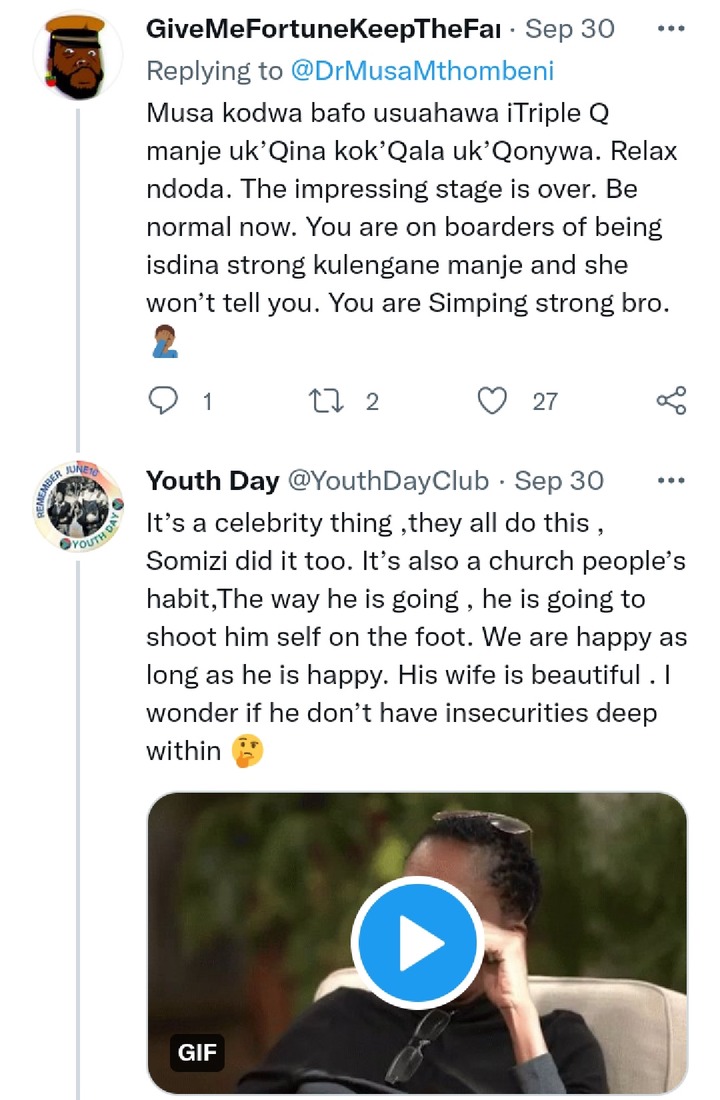Open more options on Youth Day tweet

click(x=671, y=481)
